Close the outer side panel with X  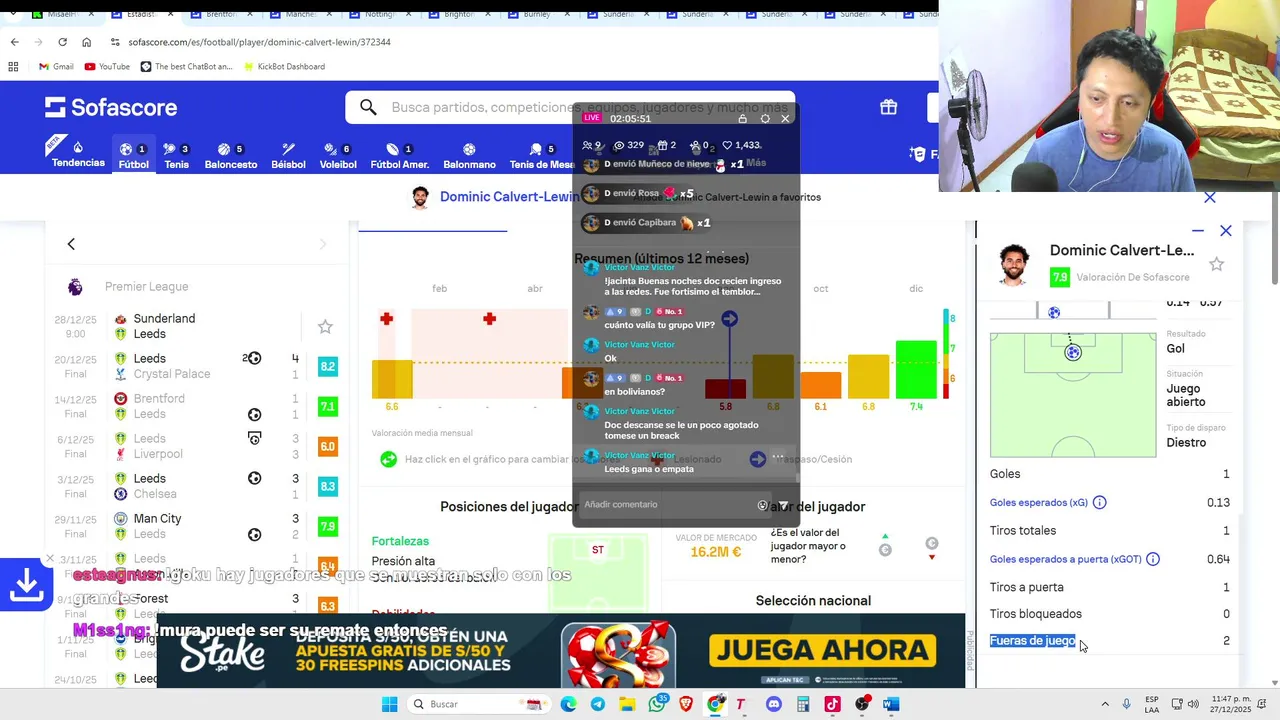pos(1210,198)
